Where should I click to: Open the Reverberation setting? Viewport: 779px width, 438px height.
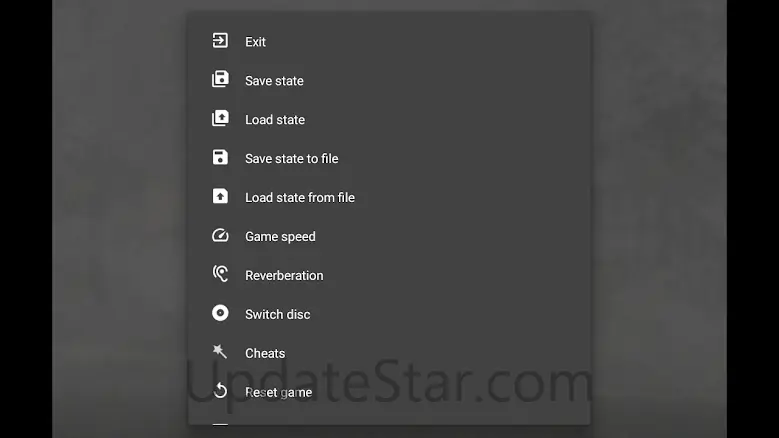(x=284, y=276)
